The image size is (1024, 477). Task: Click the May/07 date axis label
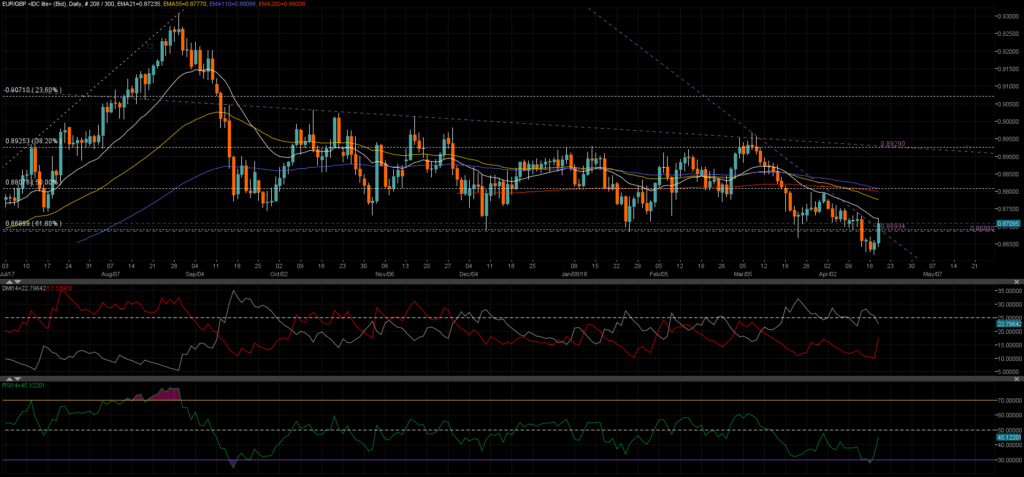(932, 274)
